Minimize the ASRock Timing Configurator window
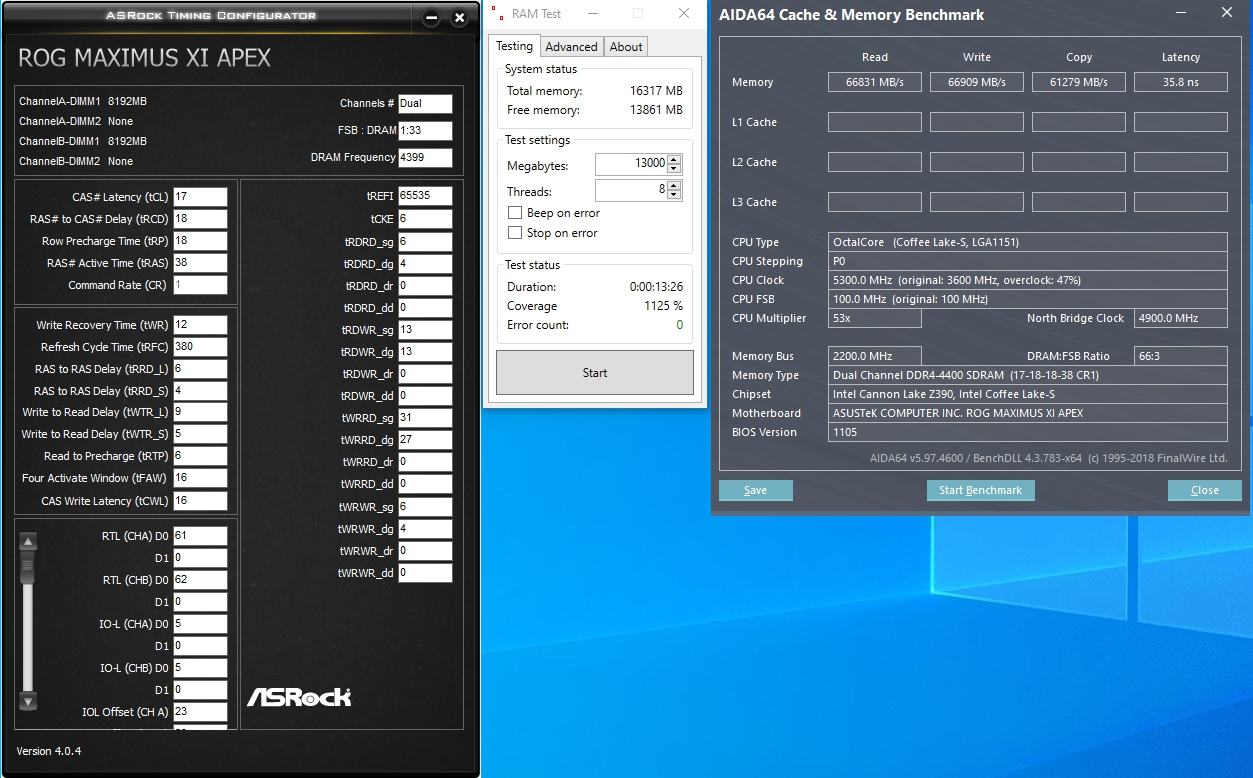Screen dimensions: 1253x778 (430, 18)
